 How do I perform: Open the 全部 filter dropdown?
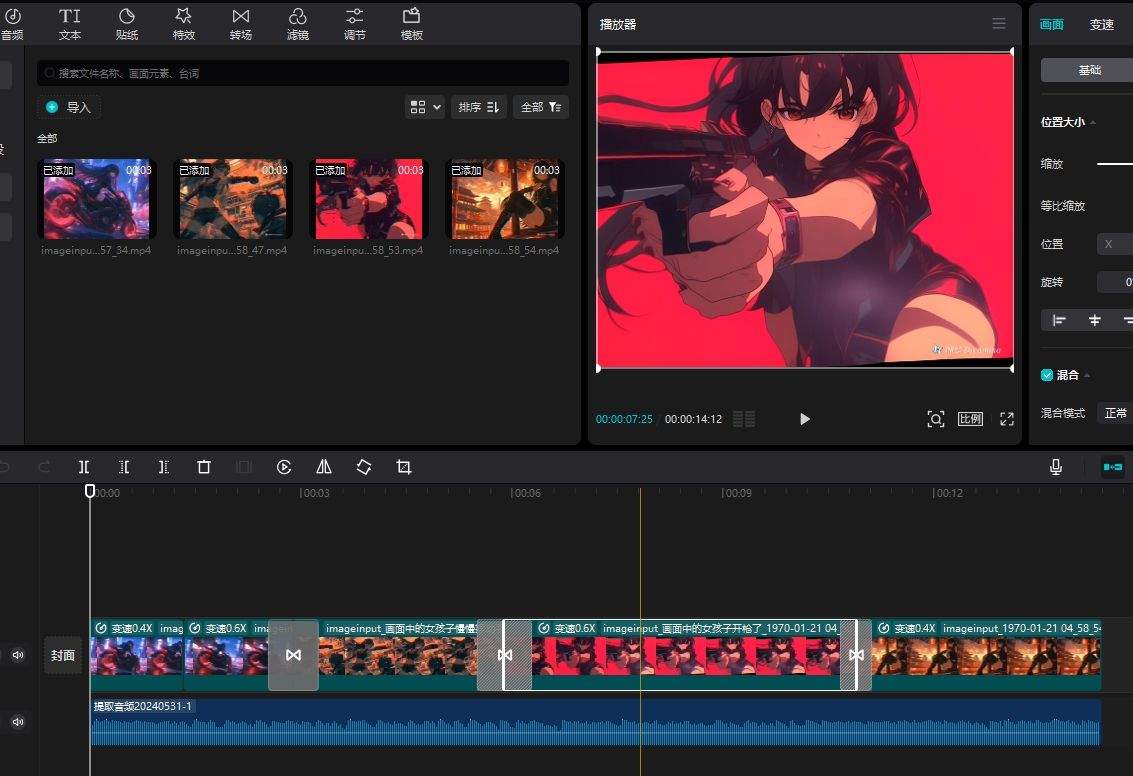pyautogui.click(x=541, y=107)
